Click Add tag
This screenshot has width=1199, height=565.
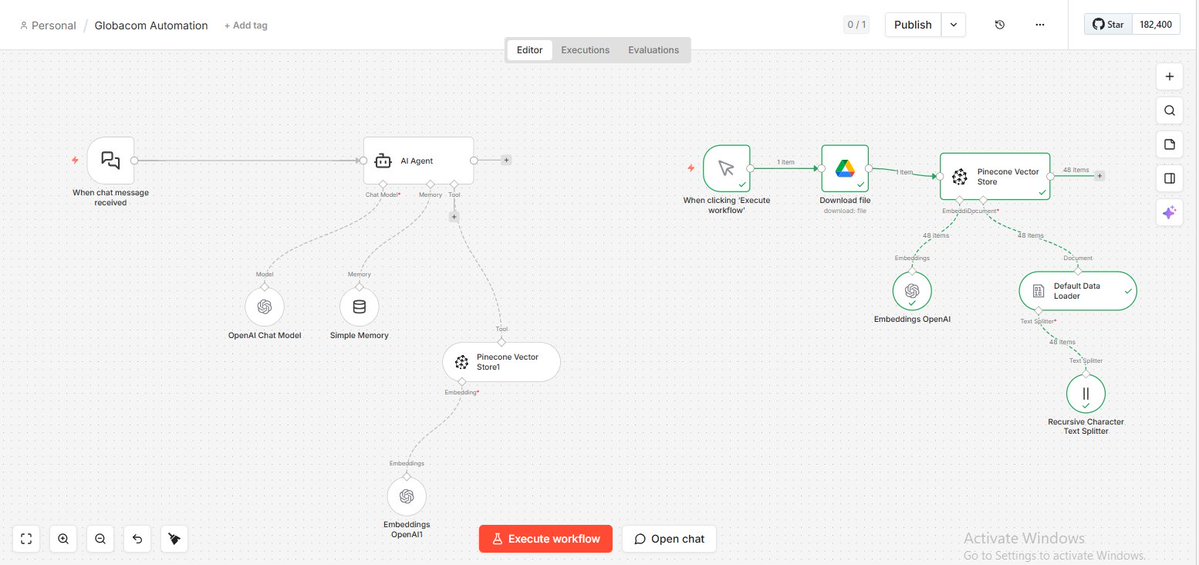point(245,25)
